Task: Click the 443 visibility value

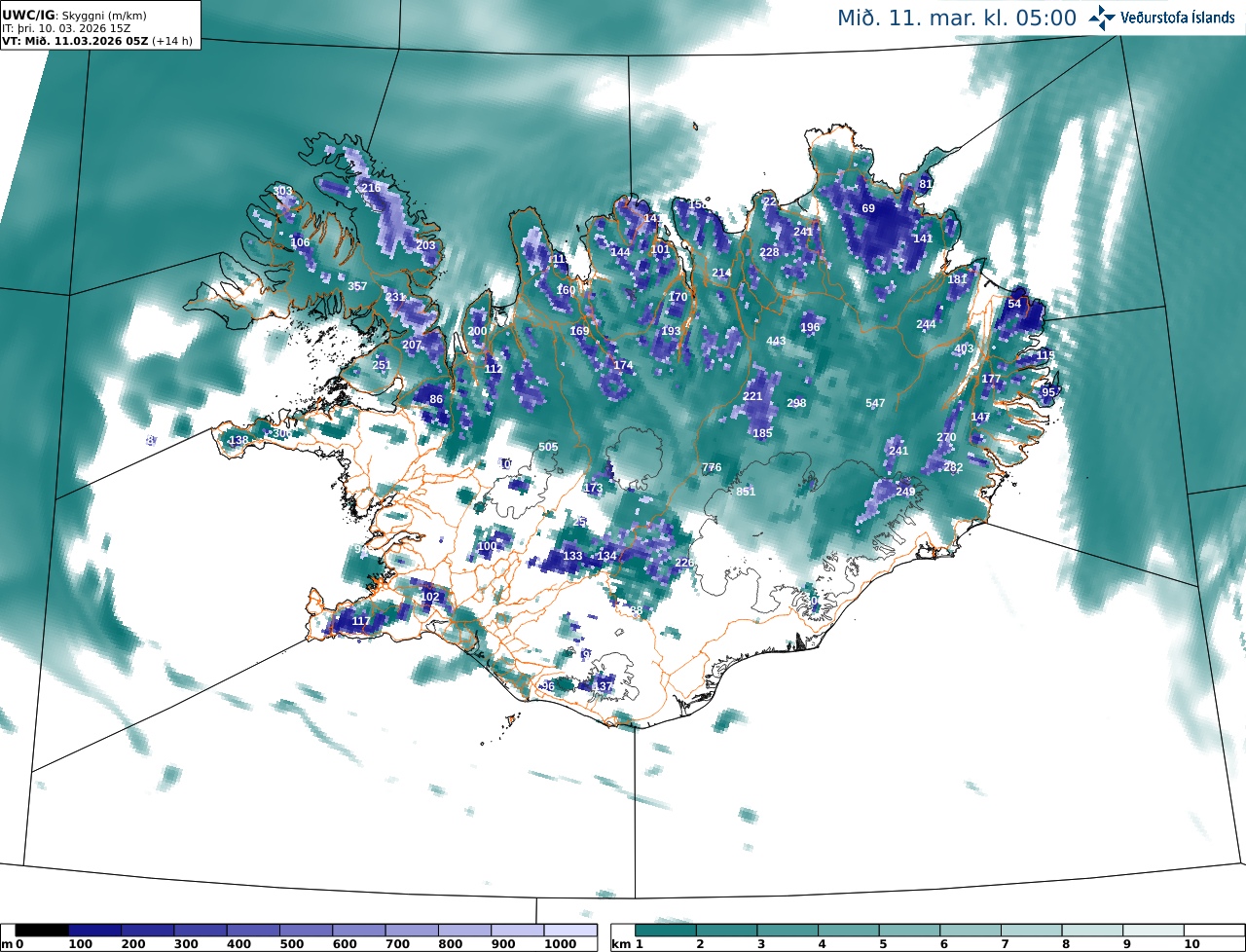Action: point(776,341)
